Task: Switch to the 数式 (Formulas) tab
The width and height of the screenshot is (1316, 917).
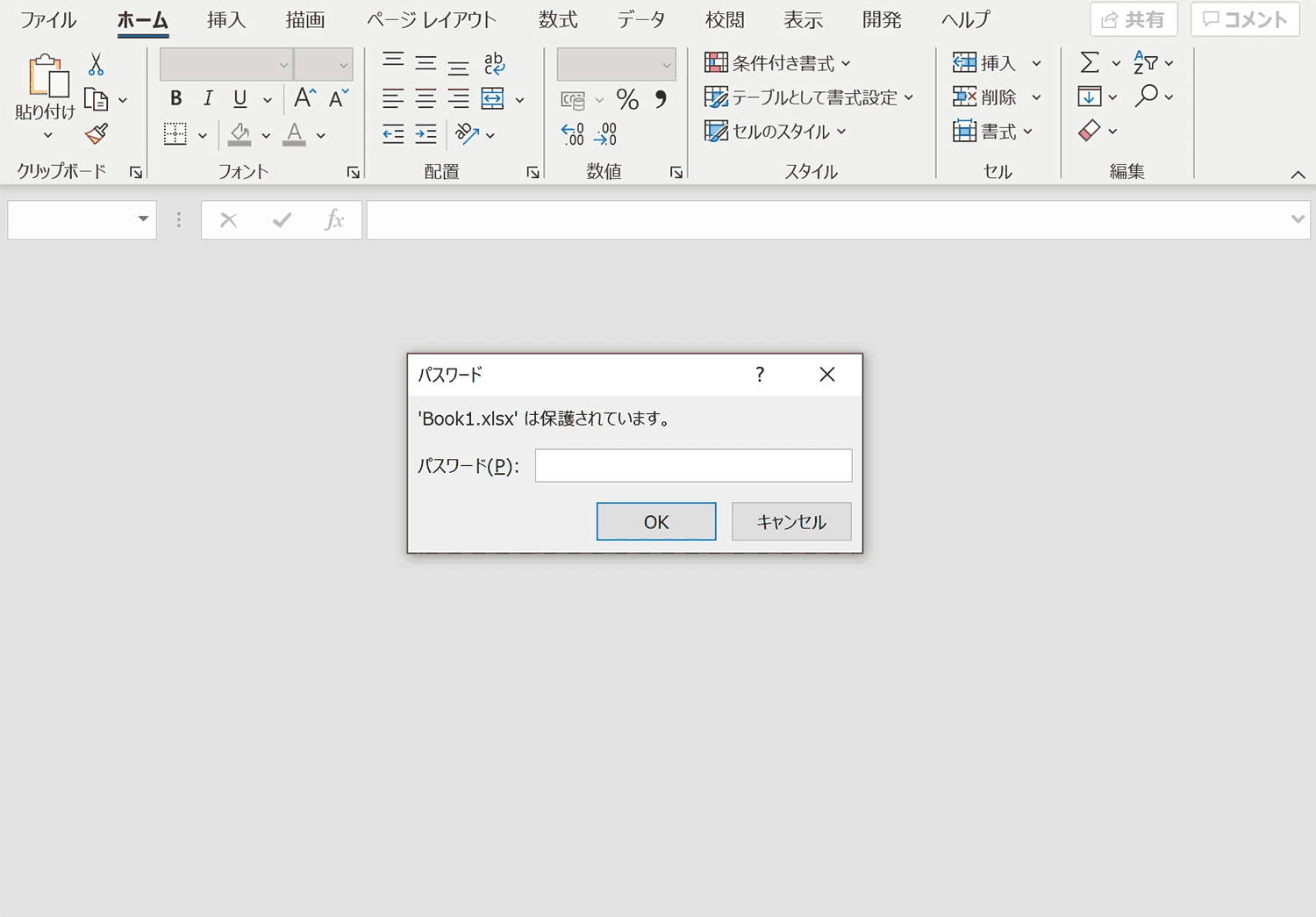Action: pos(558,20)
